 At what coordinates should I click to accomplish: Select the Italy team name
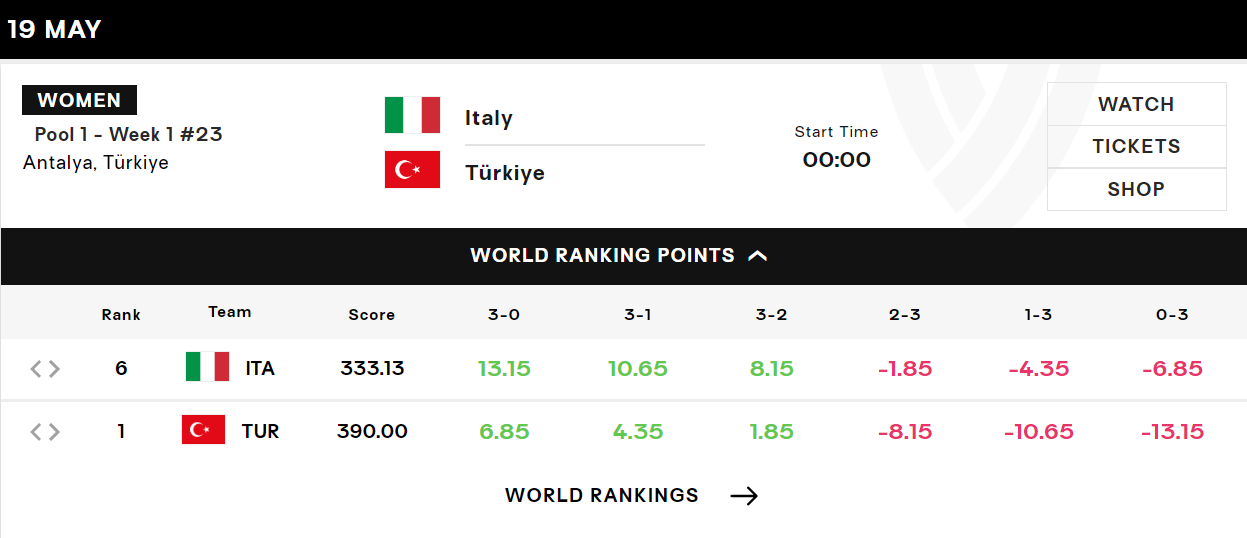(x=489, y=118)
